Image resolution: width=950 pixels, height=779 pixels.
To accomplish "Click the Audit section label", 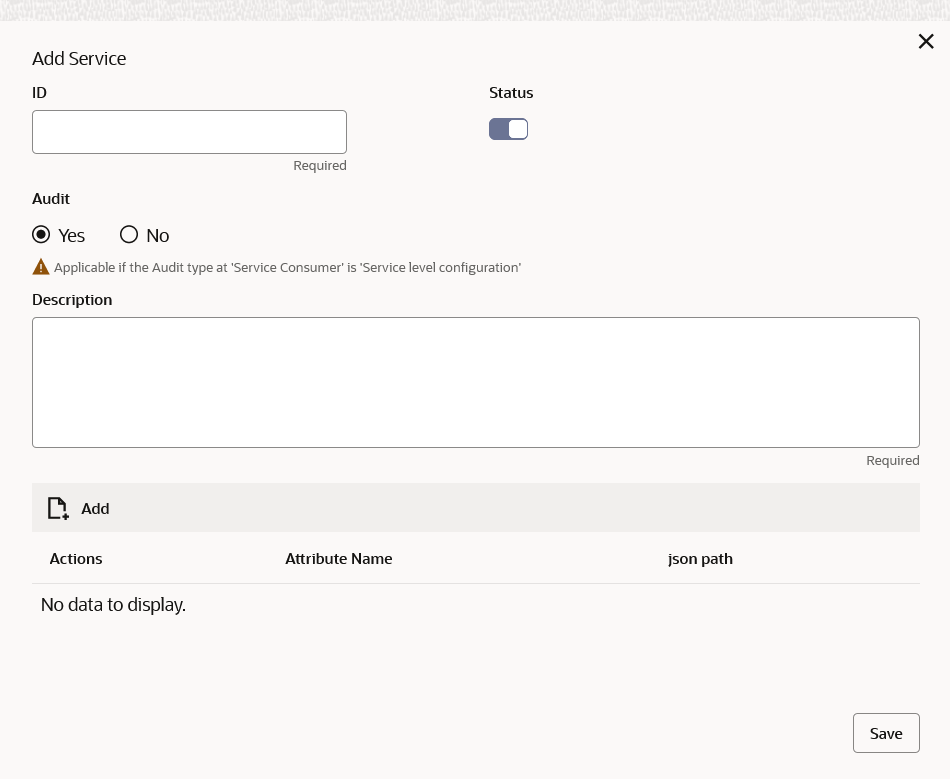I will click(51, 199).
